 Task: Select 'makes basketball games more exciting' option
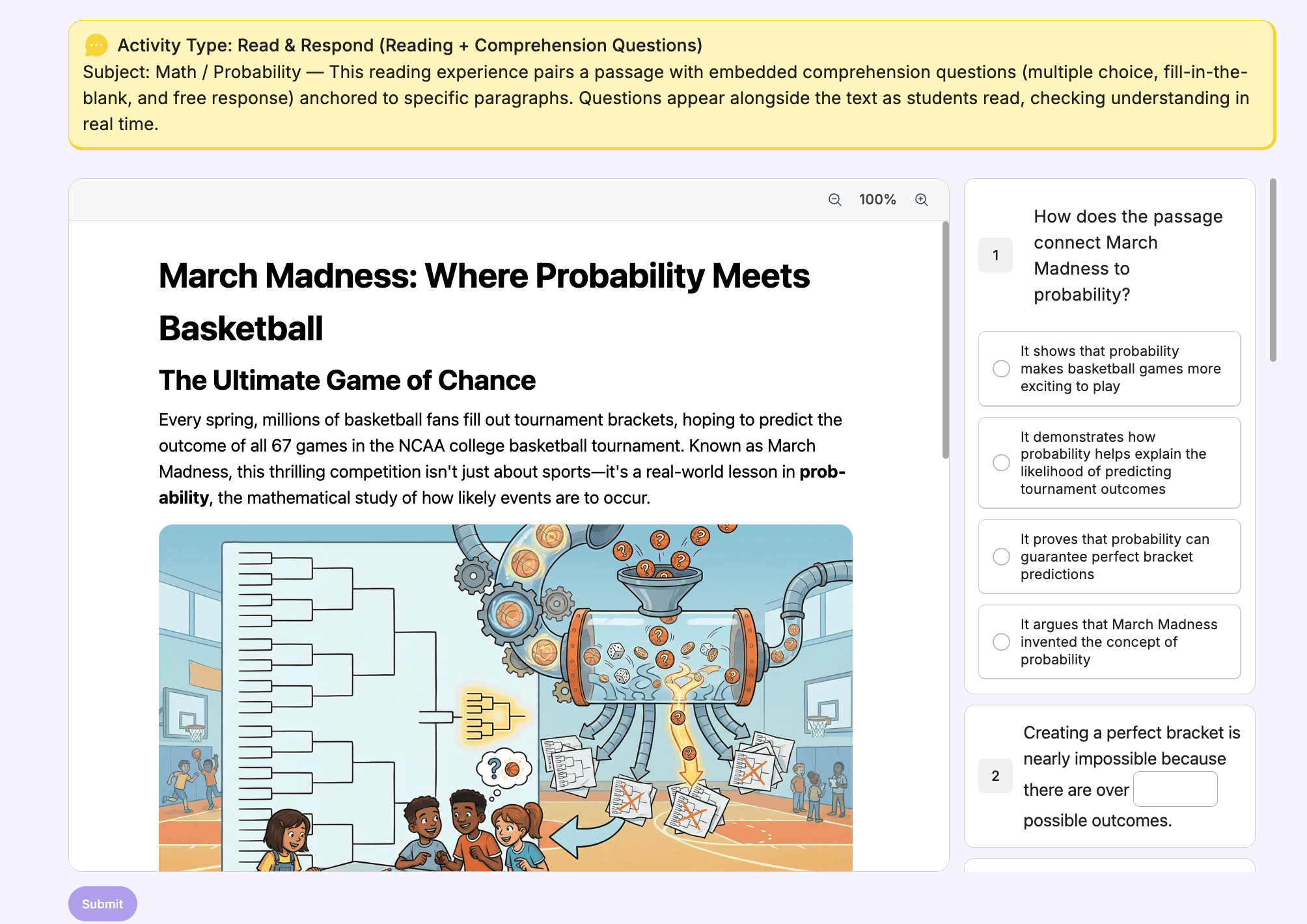(1001, 369)
